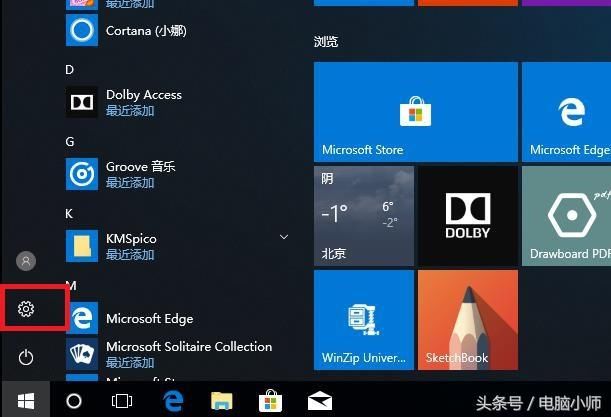Screen dimensions: 611x417
Task: Open Microsoft Solitaire Collection
Action: 177,354
